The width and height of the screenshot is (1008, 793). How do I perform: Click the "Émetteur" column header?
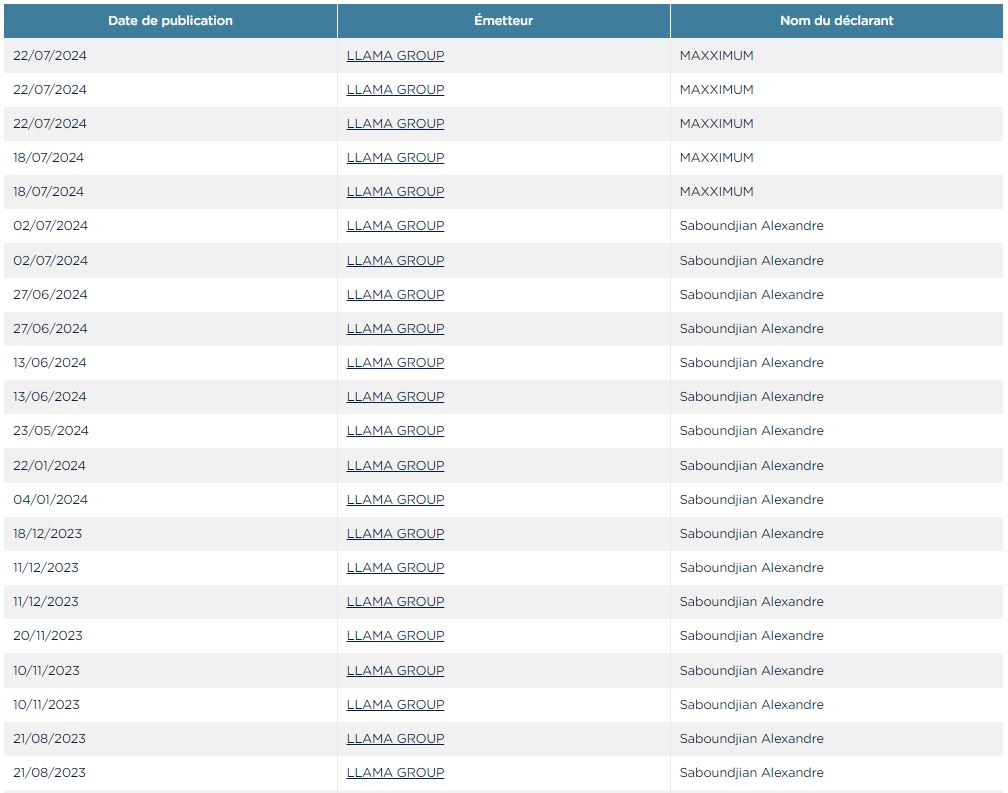(x=503, y=21)
